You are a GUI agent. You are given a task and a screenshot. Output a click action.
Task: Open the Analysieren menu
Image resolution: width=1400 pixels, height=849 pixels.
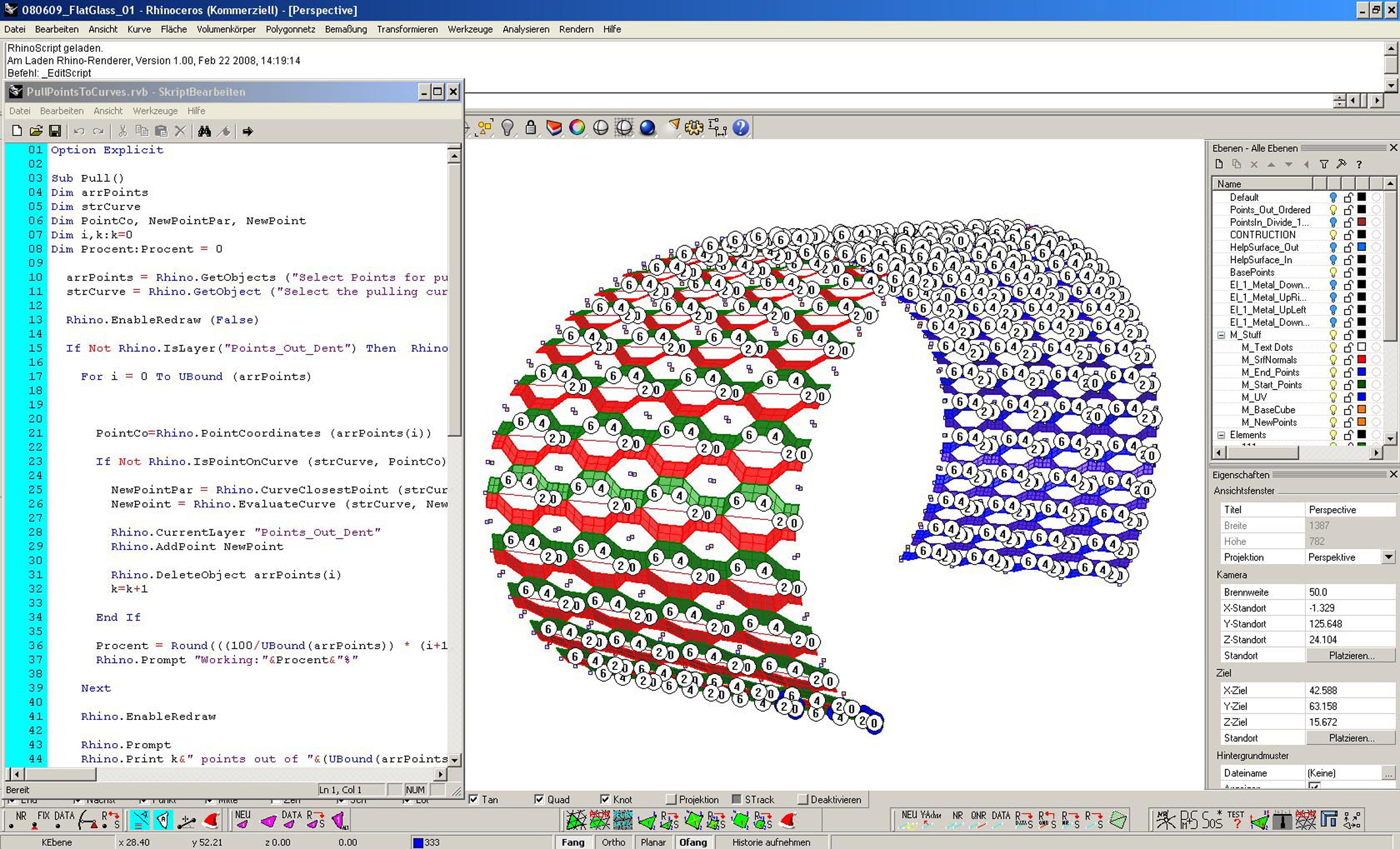(525, 29)
